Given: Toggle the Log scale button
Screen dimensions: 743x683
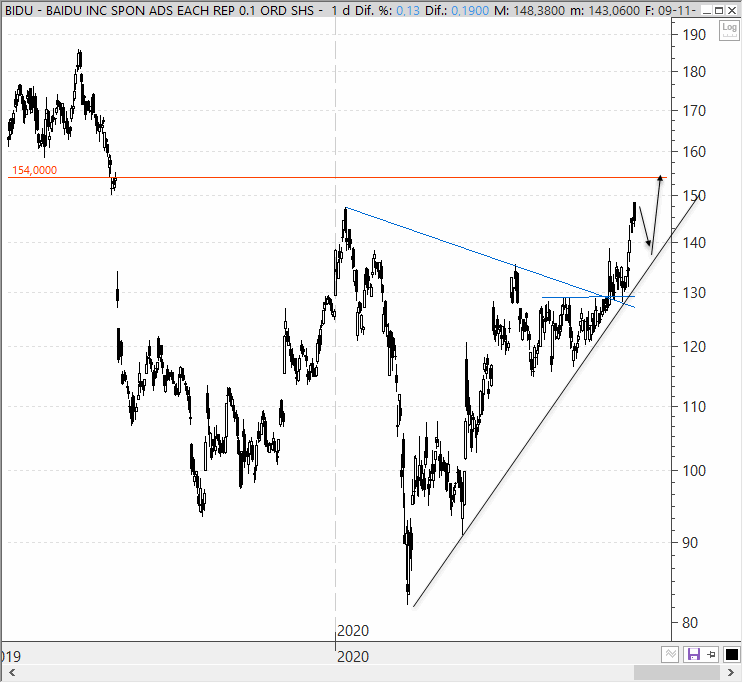Looking at the screenshot, I should [729, 31].
